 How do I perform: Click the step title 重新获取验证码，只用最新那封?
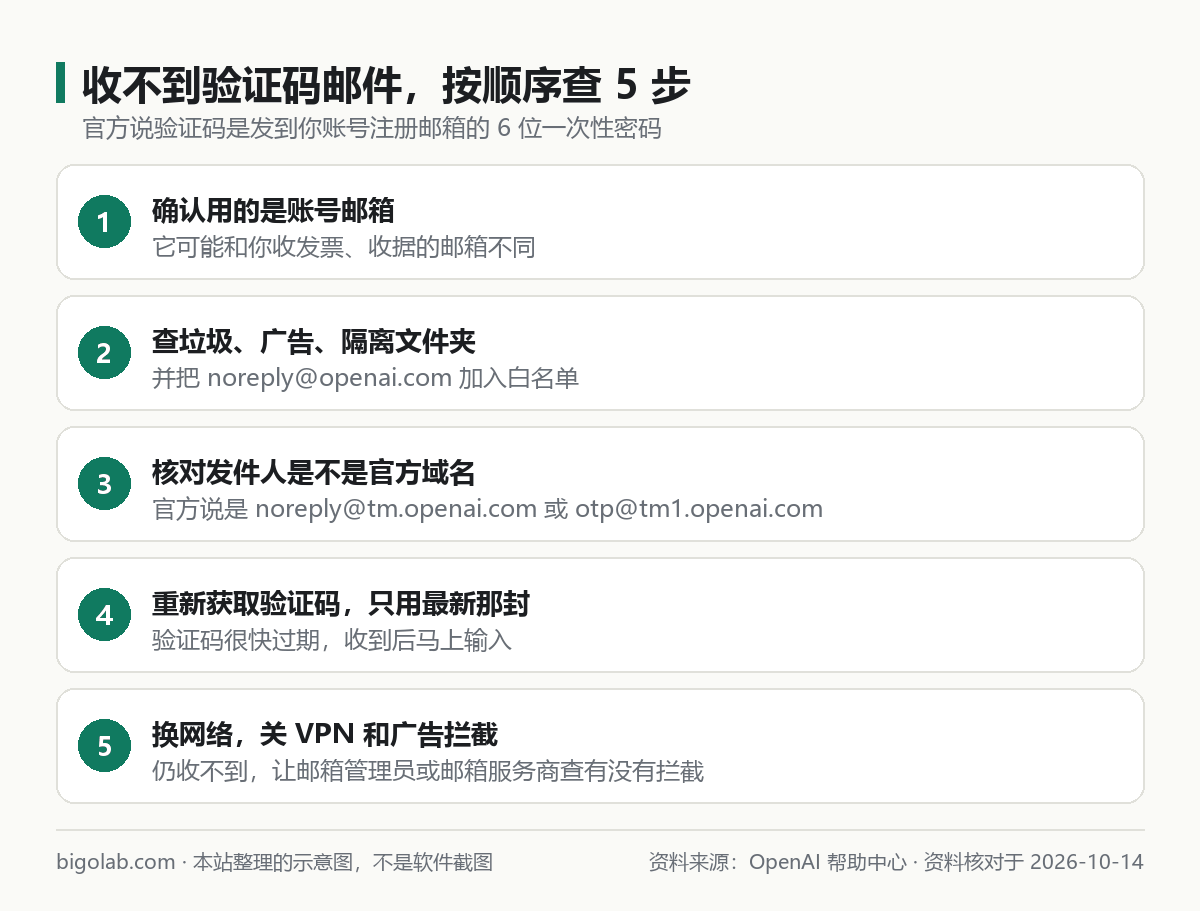point(341,604)
